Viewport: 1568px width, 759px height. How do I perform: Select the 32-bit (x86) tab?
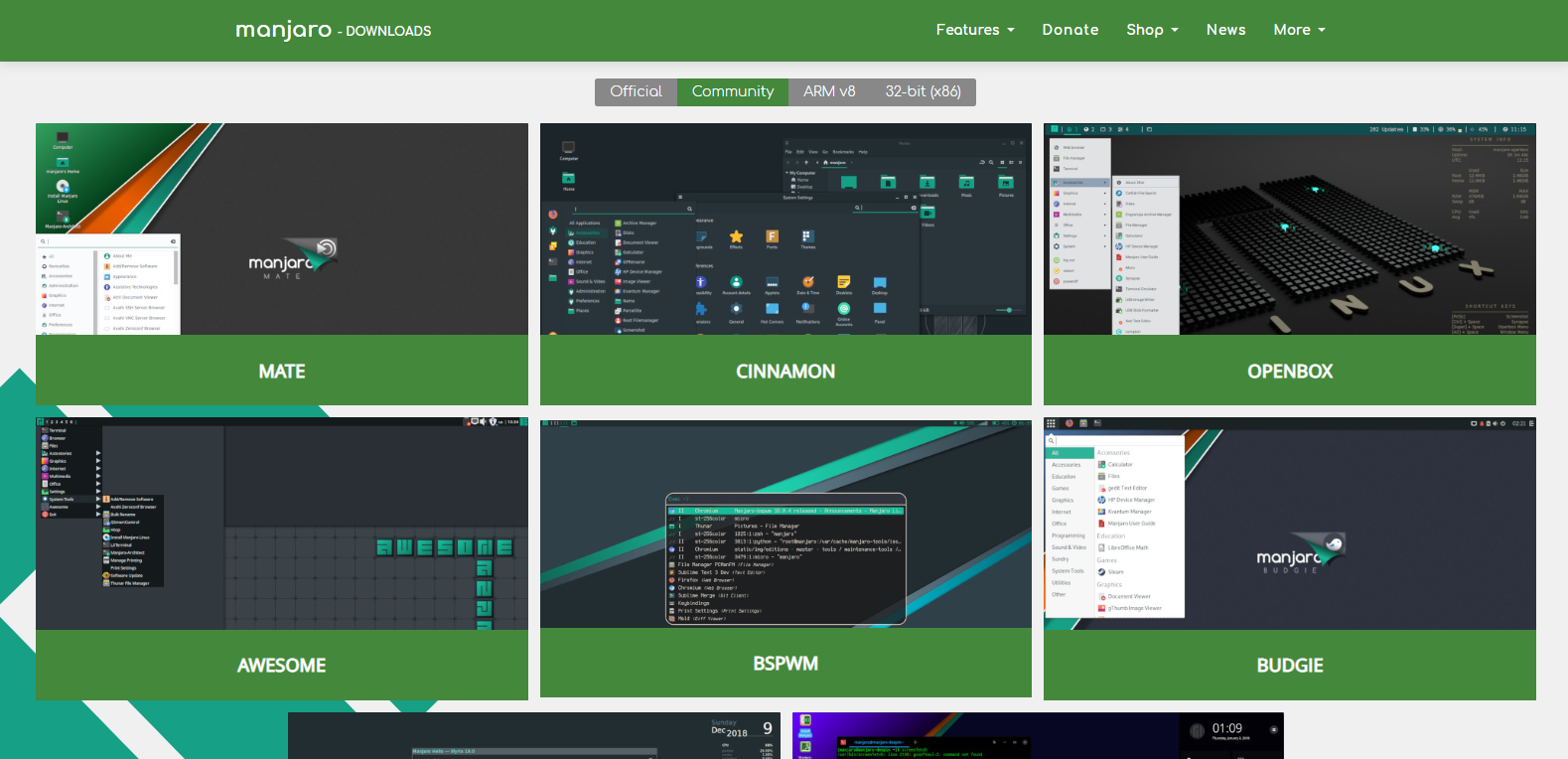[x=924, y=91]
